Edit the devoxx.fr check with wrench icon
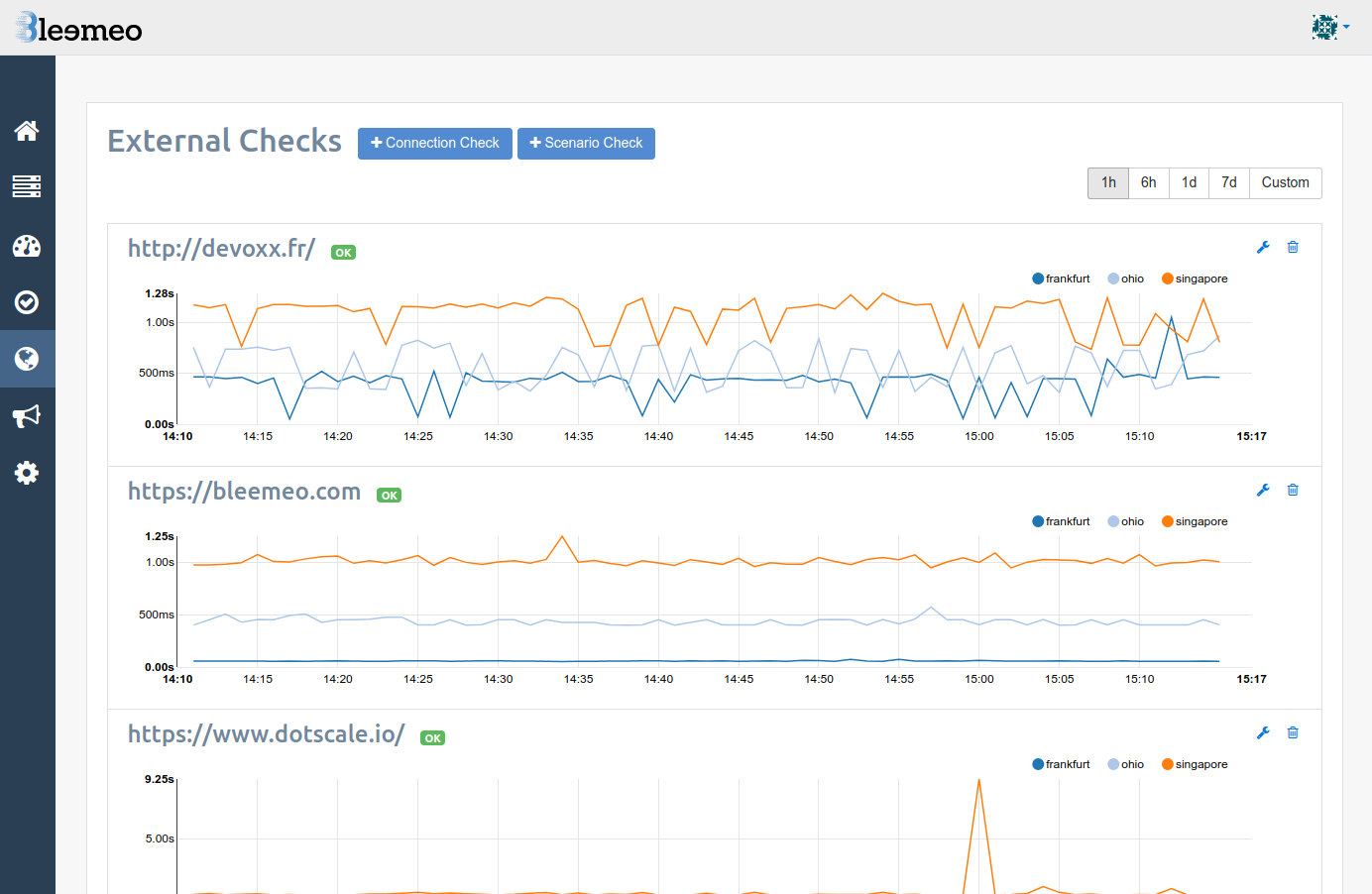The width and height of the screenshot is (1372, 894). [1263, 248]
